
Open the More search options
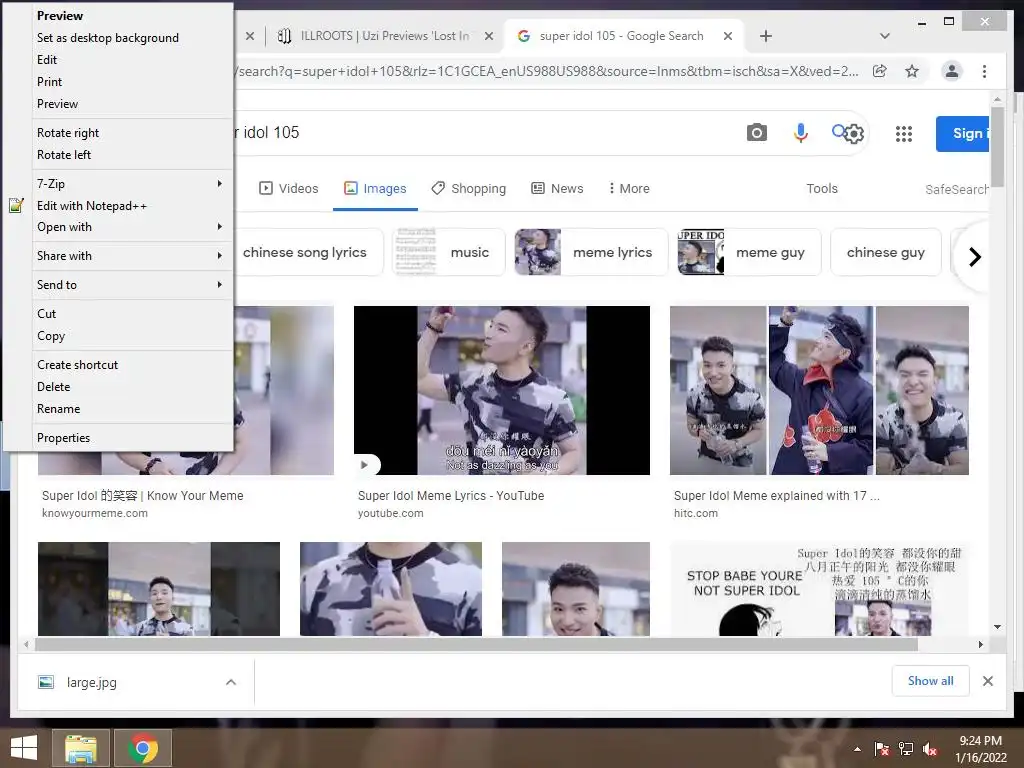pyautogui.click(x=628, y=189)
